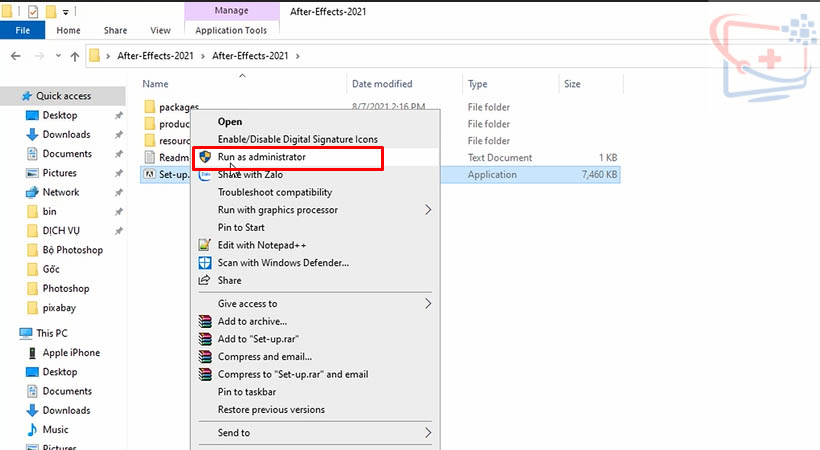Image resolution: width=820 pixels, height=450 pixels.
Task: Click the Set-up application file icon
Action: pos(150,175)
